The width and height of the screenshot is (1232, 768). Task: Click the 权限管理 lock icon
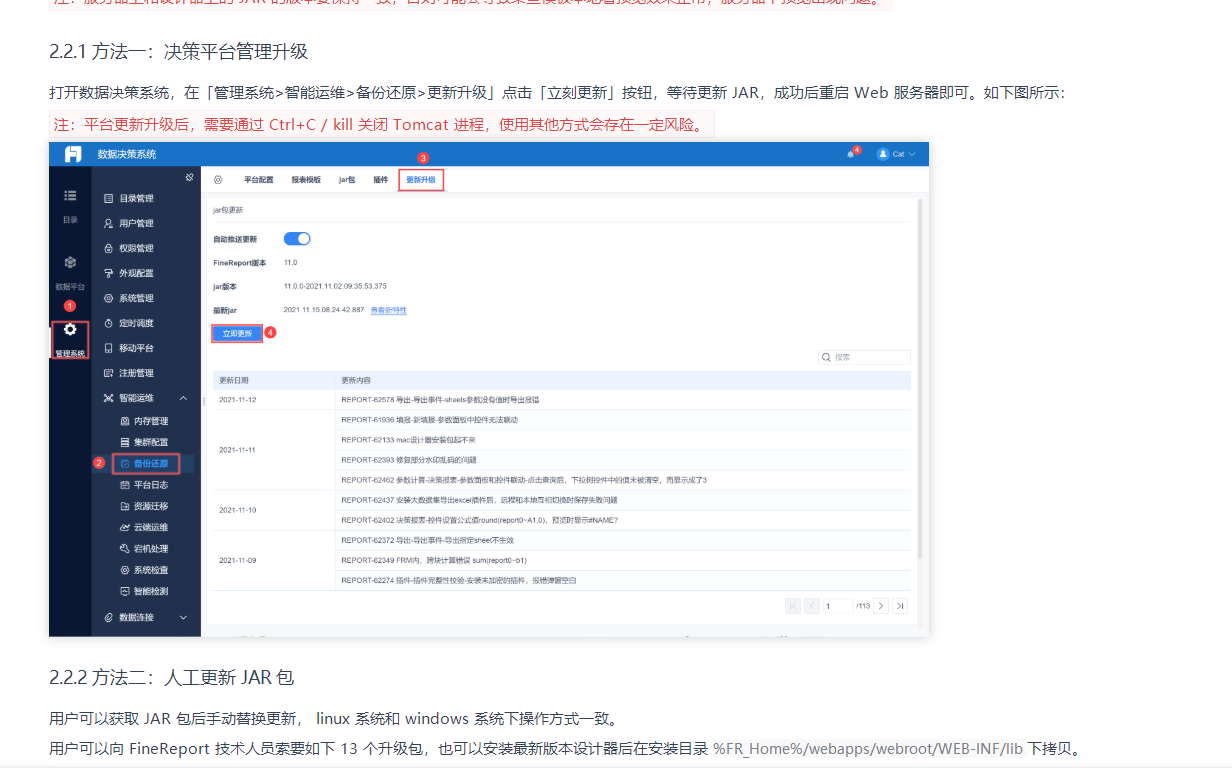[109, 248]
